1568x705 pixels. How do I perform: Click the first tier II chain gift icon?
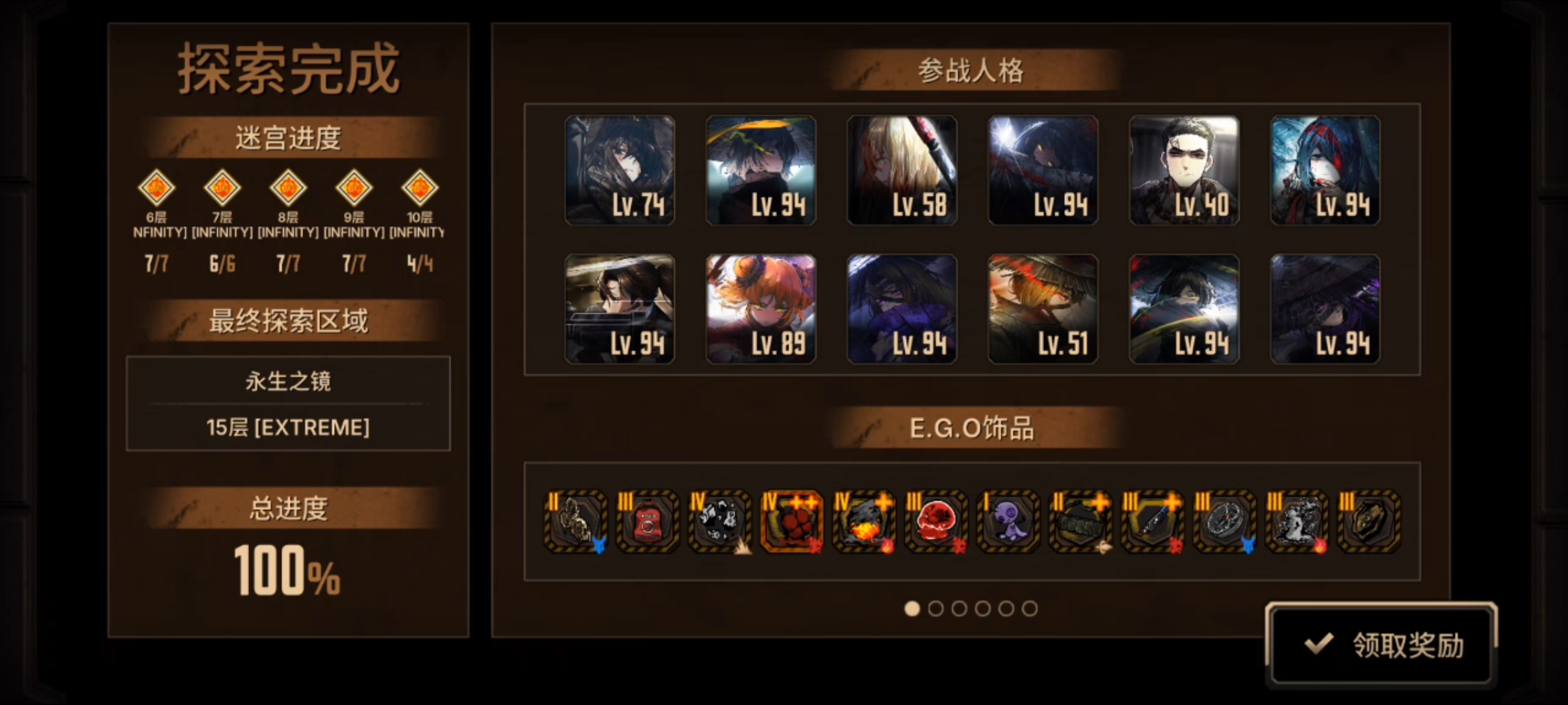(575, 522)
